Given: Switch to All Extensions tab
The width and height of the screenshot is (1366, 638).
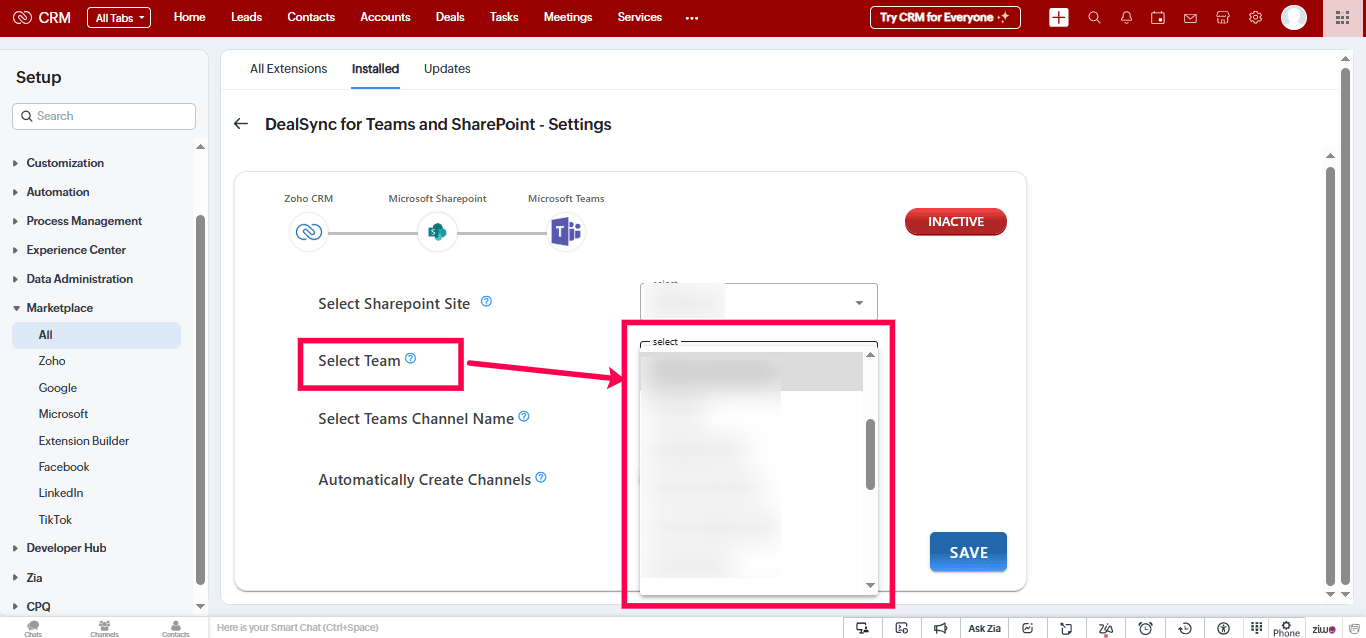Looking at the screenshot, I should pos(289,69).
